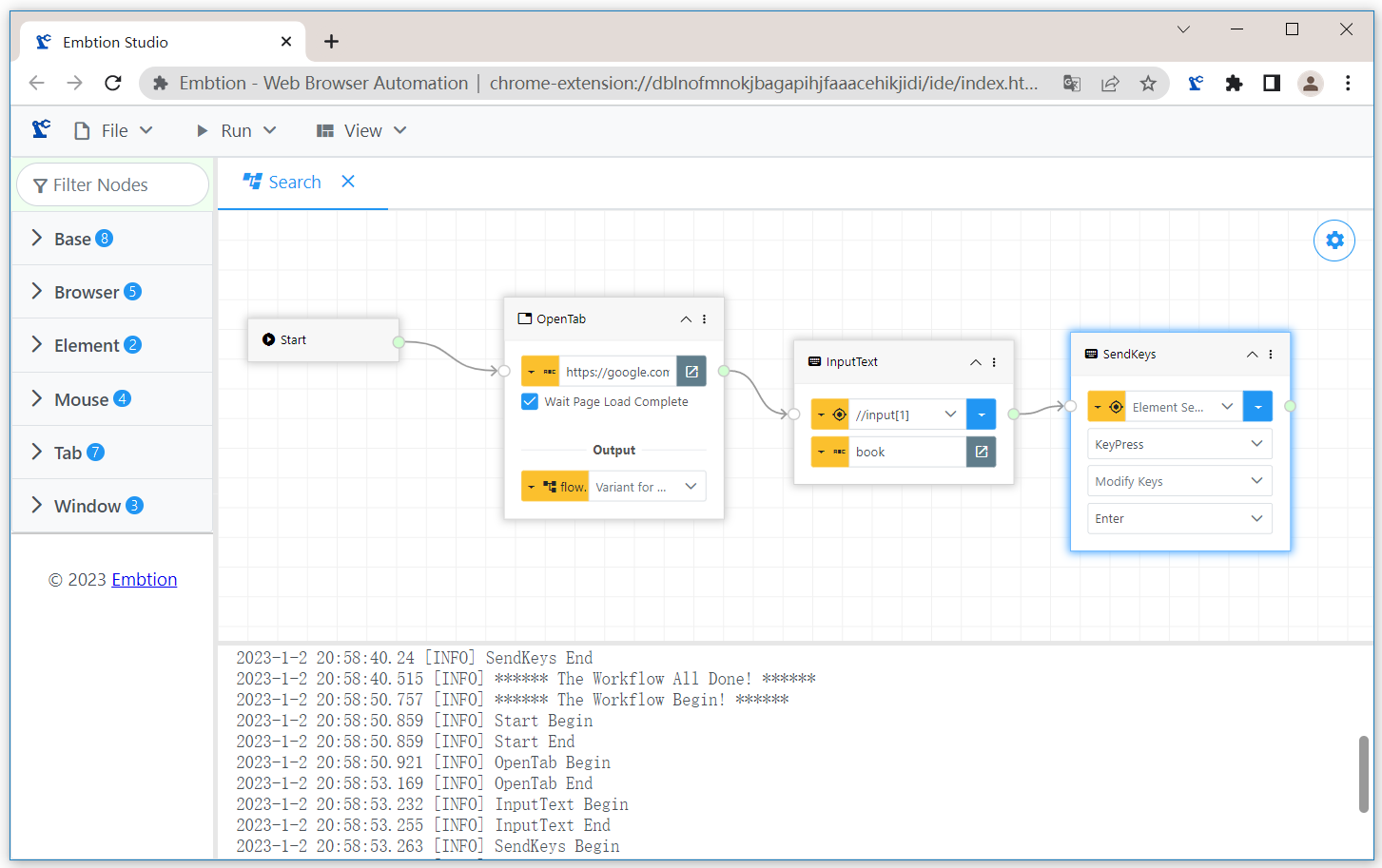Open the View menu
This screenshot has width=1382, height=868.
361,130
